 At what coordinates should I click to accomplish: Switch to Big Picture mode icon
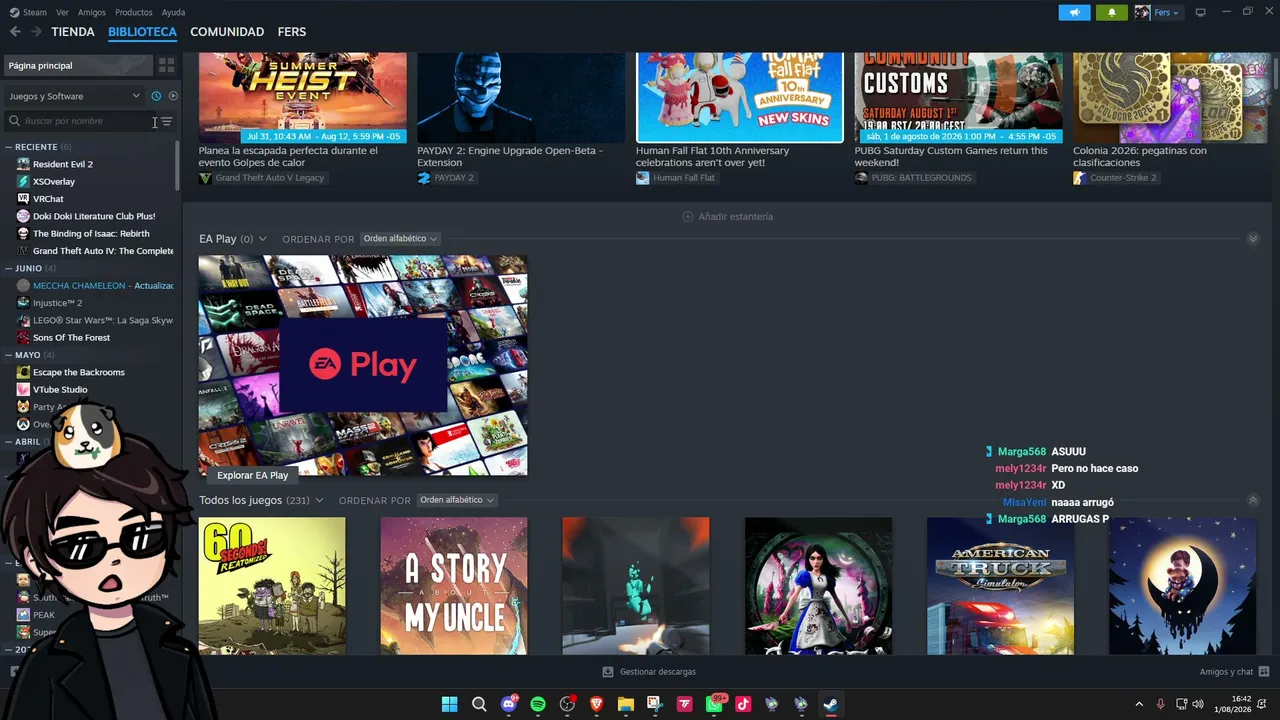[x=1200, y=12]
